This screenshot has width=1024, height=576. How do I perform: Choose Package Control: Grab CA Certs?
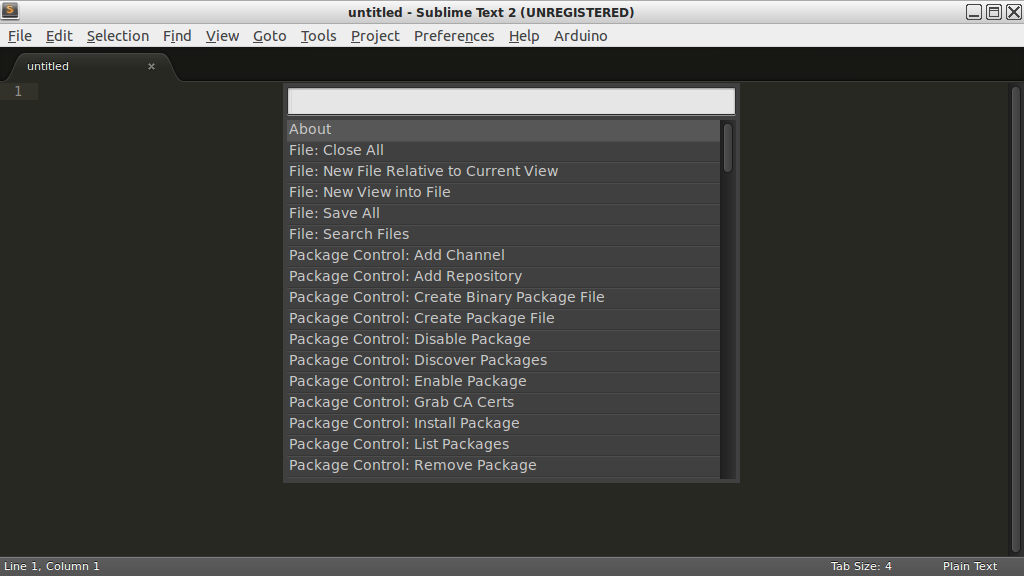(504, 402)
